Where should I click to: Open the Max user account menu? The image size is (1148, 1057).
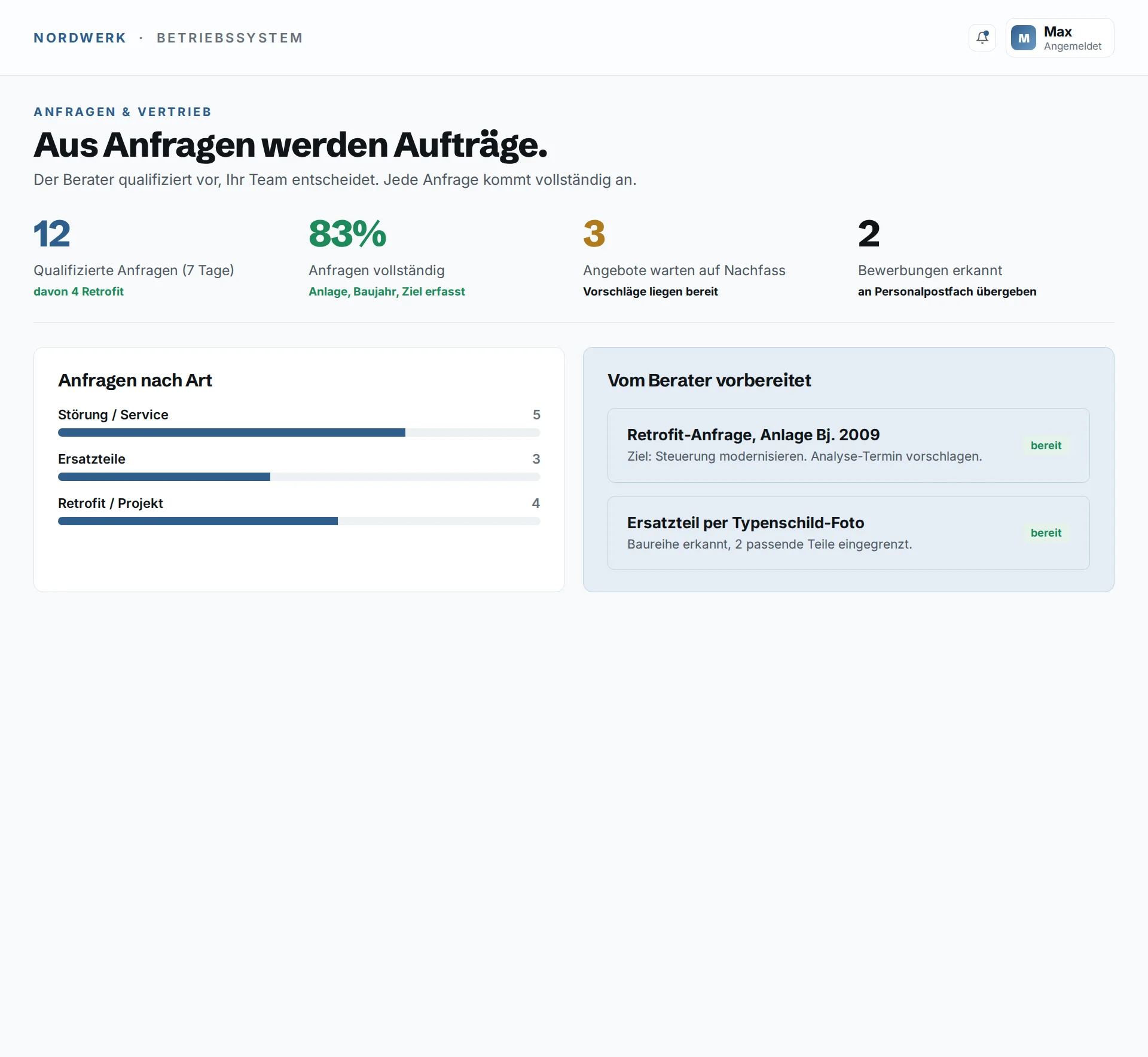1060,38
